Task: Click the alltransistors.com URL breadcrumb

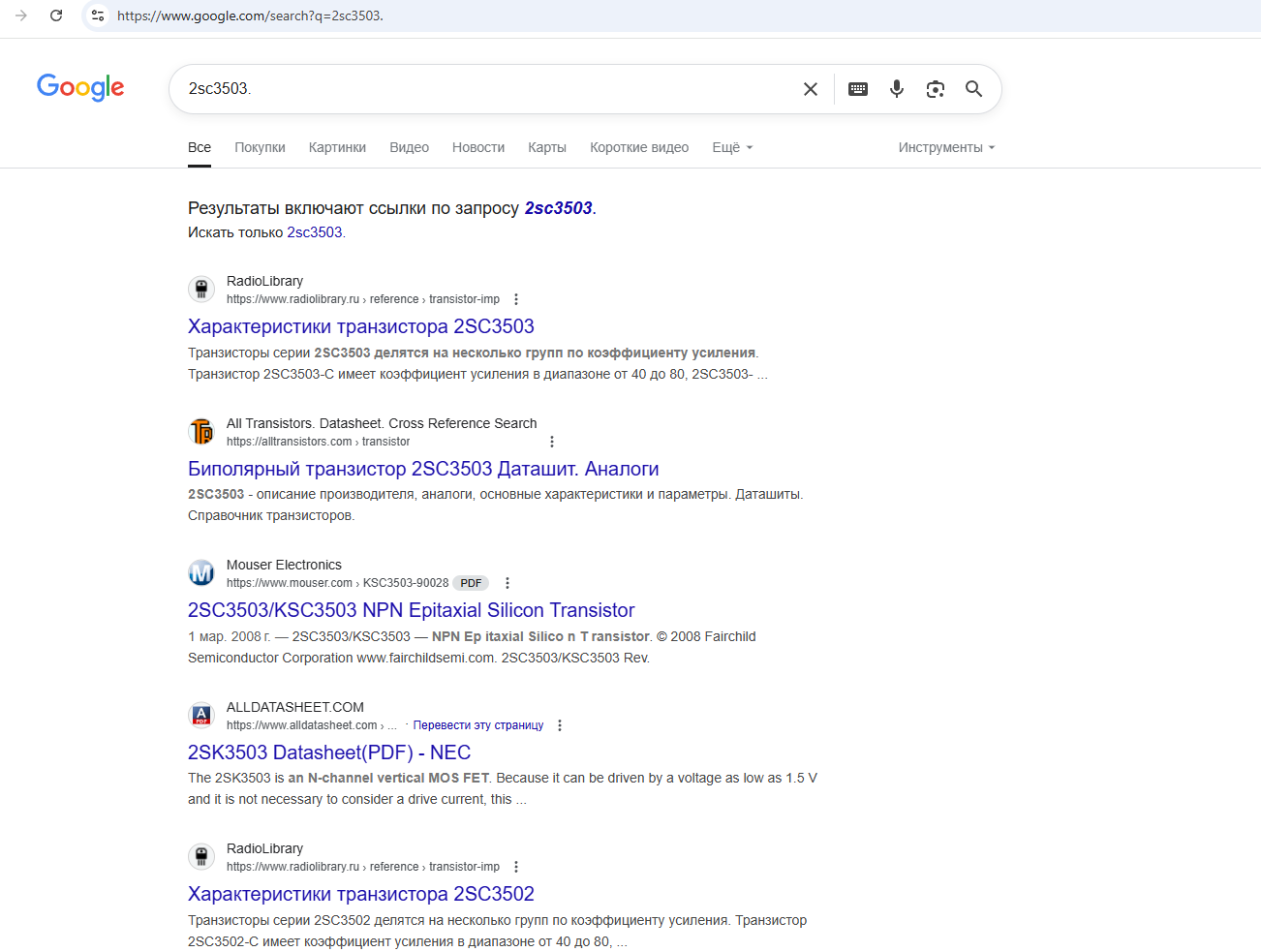Action: click(318, 442)
